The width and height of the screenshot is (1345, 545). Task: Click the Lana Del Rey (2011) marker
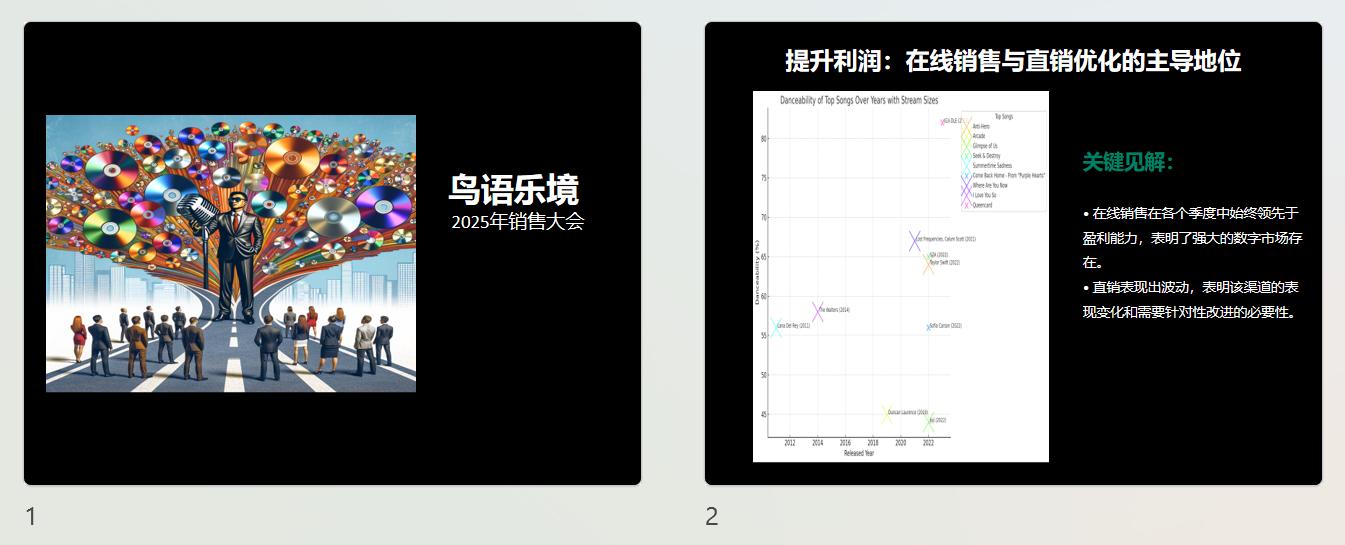pos(775,326)
